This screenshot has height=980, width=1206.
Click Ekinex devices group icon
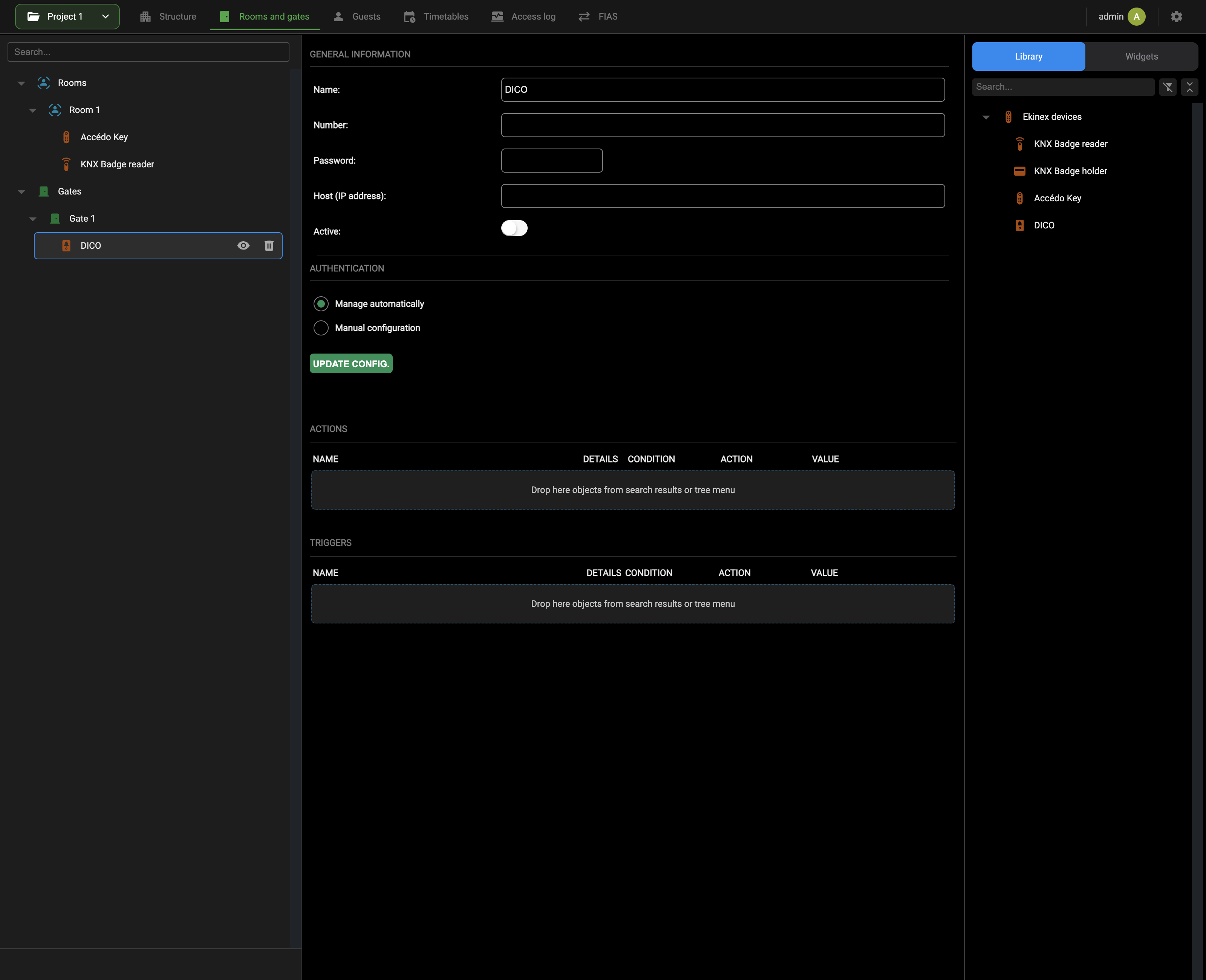tap(1009, 117)
